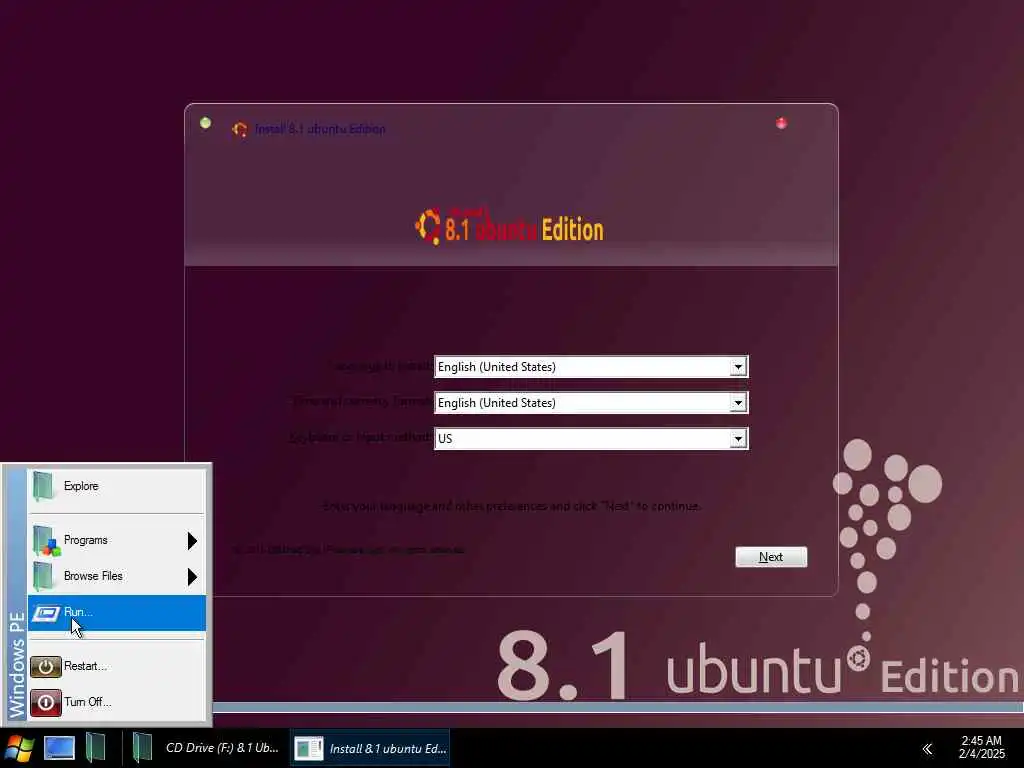Click the CD drive folder icon in taskbar
This screenshot has height=768, width=1024.
click(x=142, y=748)
